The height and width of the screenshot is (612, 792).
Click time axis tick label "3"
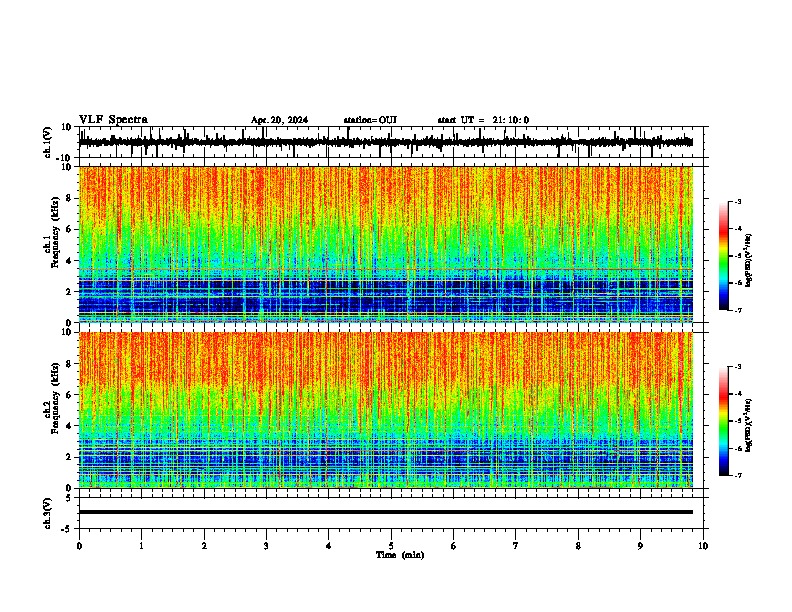tap(266, 546)
